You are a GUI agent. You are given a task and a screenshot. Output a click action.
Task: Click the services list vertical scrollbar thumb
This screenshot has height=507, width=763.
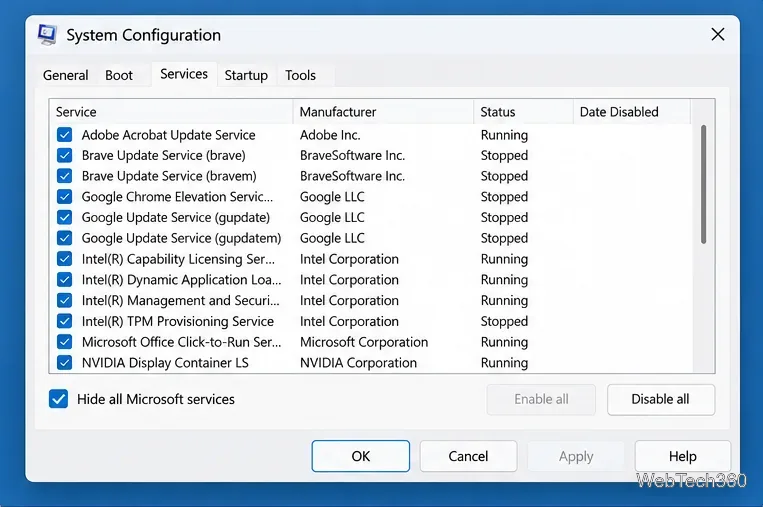click(x=703, y=184)
